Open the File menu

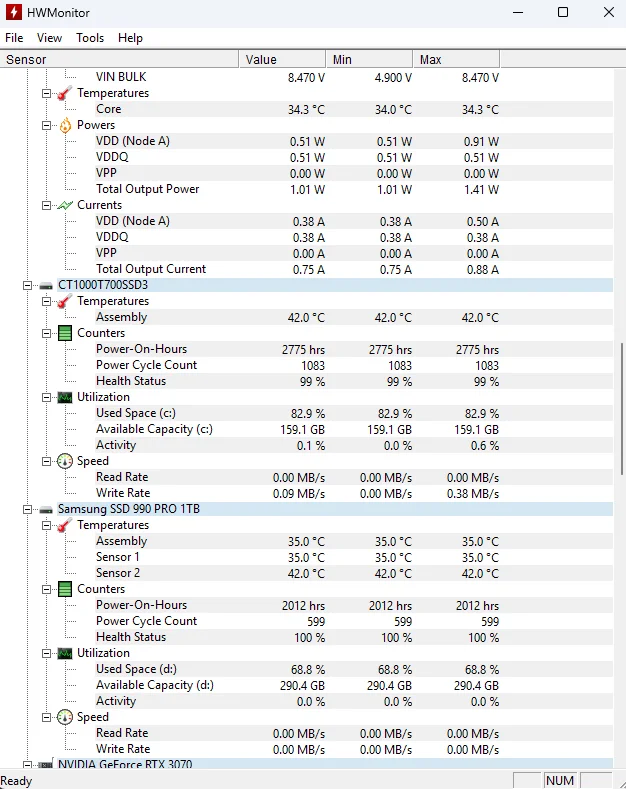click(14, 38)
